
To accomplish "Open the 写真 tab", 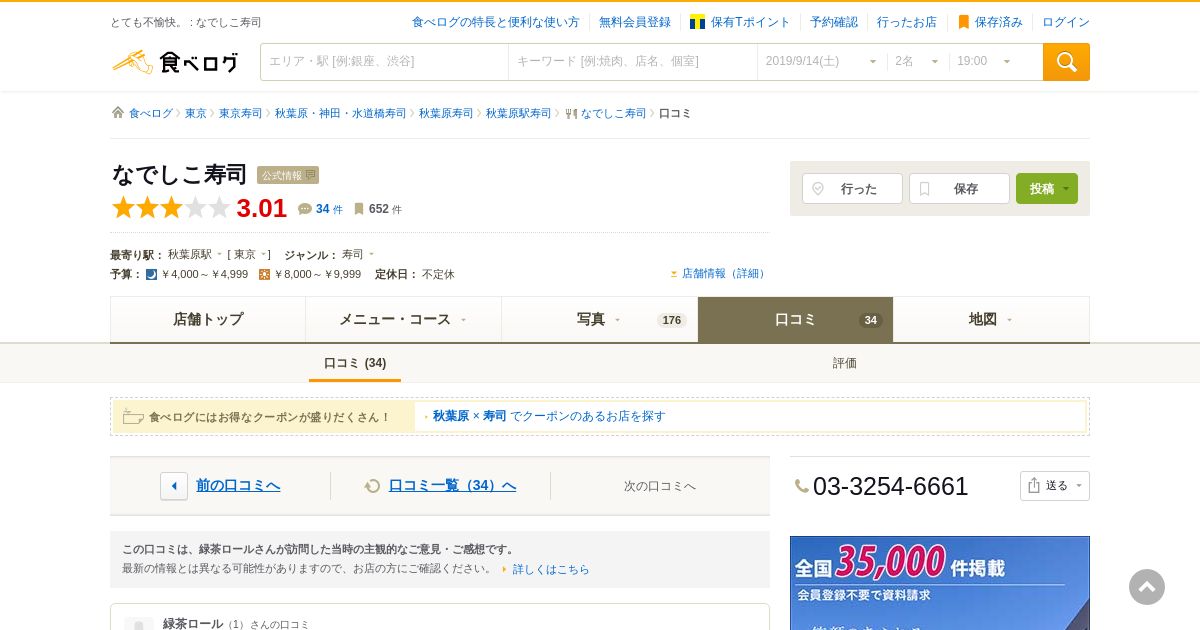I will pos(599,320).
